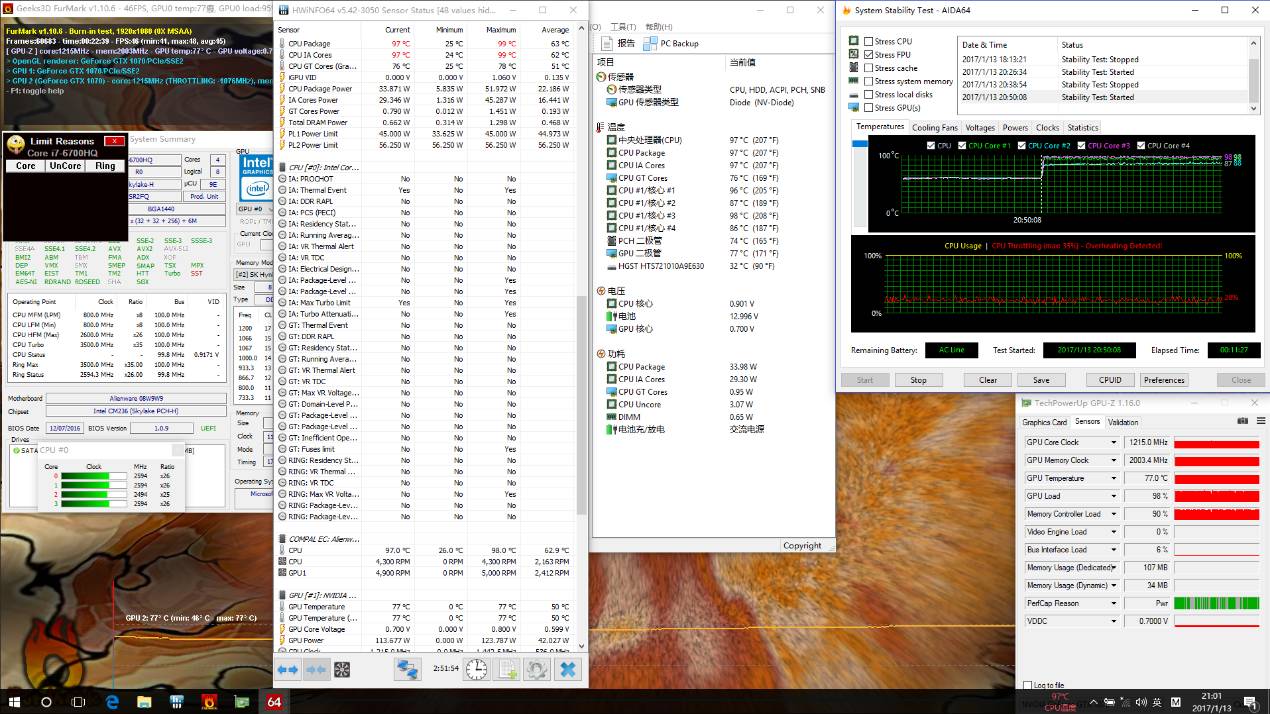Viewport: 1270px width, 714px height.
Task: Toggle the Log to file option in GPU-Z
Action: (x=1026, y=685)
